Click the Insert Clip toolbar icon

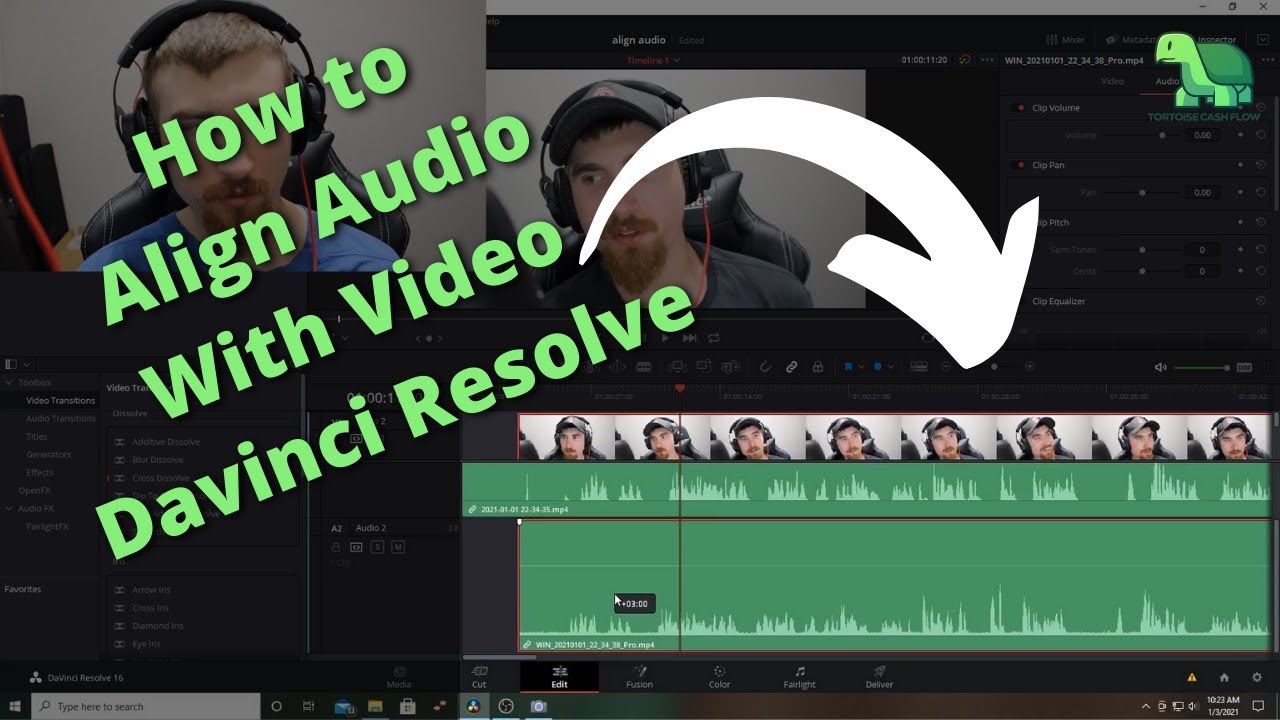pos(678,367)
